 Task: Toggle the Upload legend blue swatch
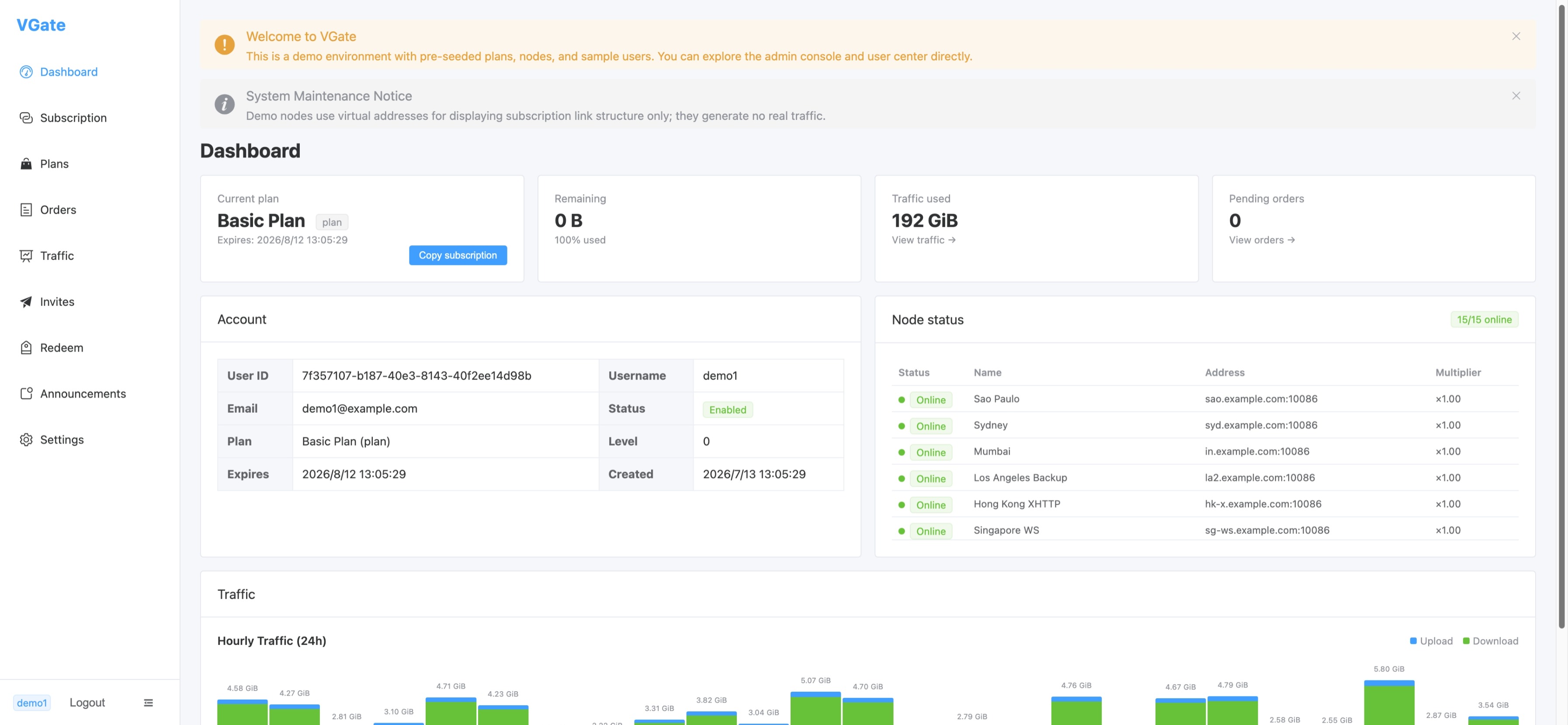tap(1413, 641)
